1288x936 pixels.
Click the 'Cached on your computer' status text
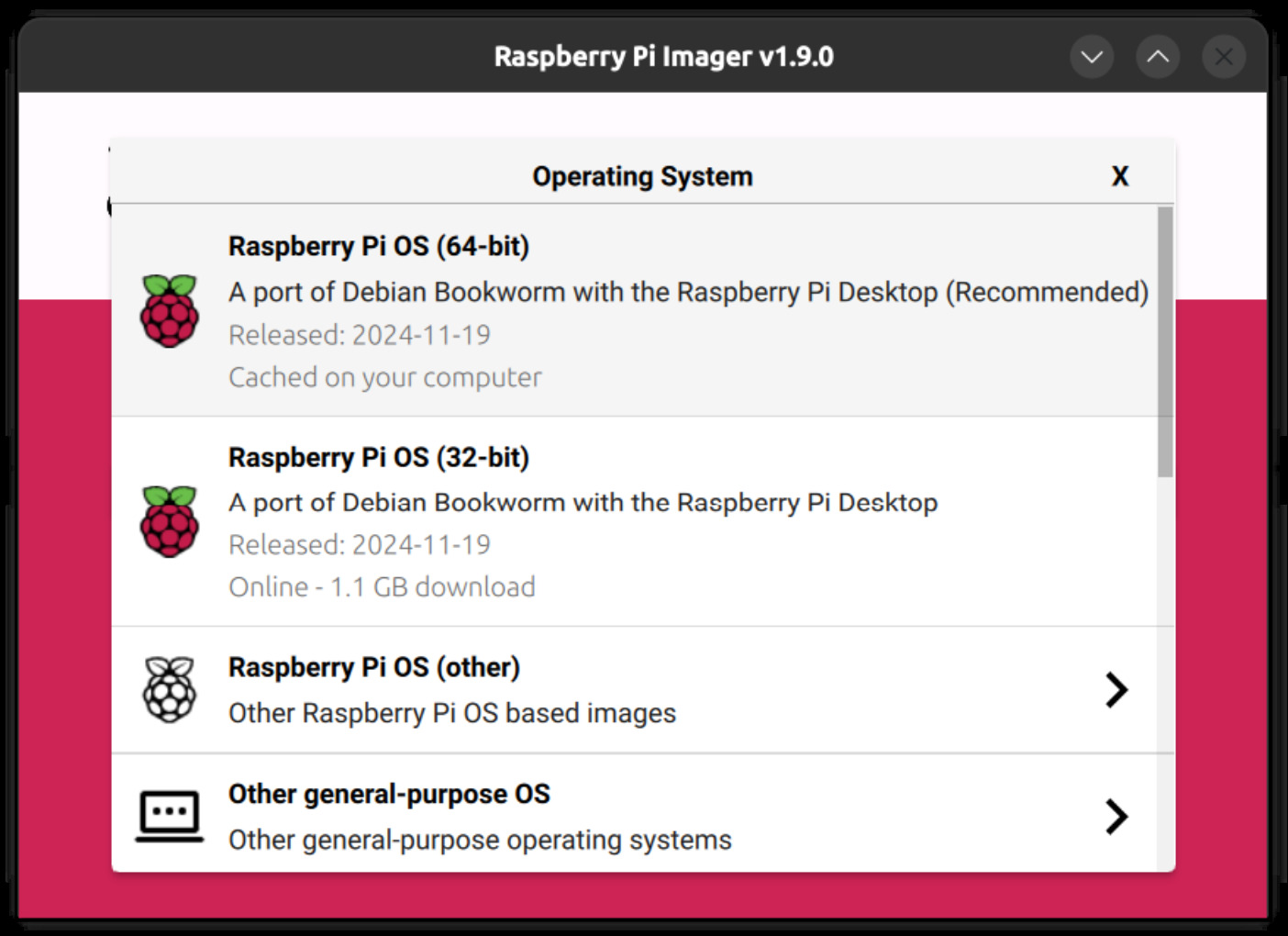(384, 377)
